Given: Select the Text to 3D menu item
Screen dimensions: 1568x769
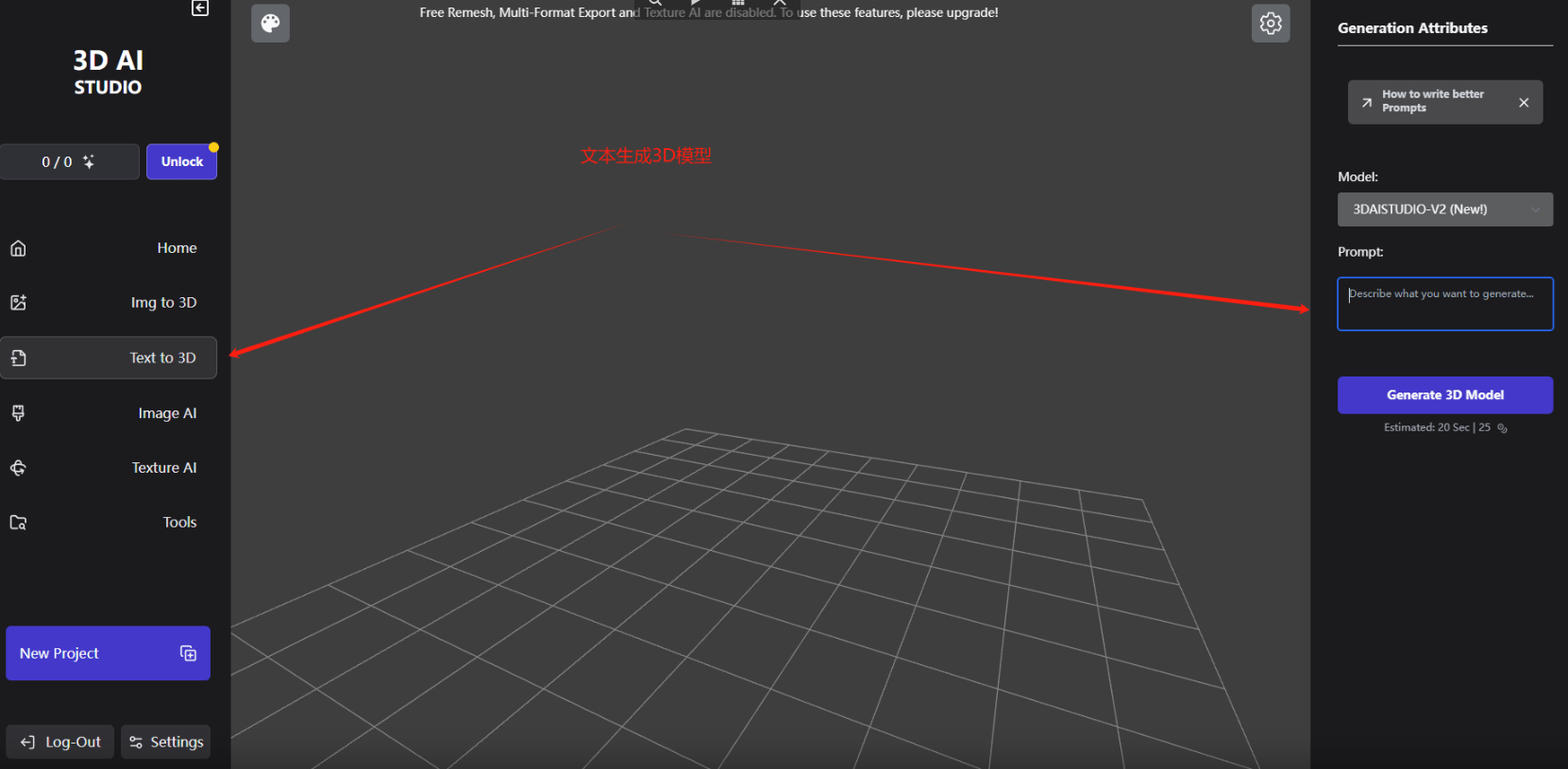Looking at the screenshot, I should click(x=109, y=358).
